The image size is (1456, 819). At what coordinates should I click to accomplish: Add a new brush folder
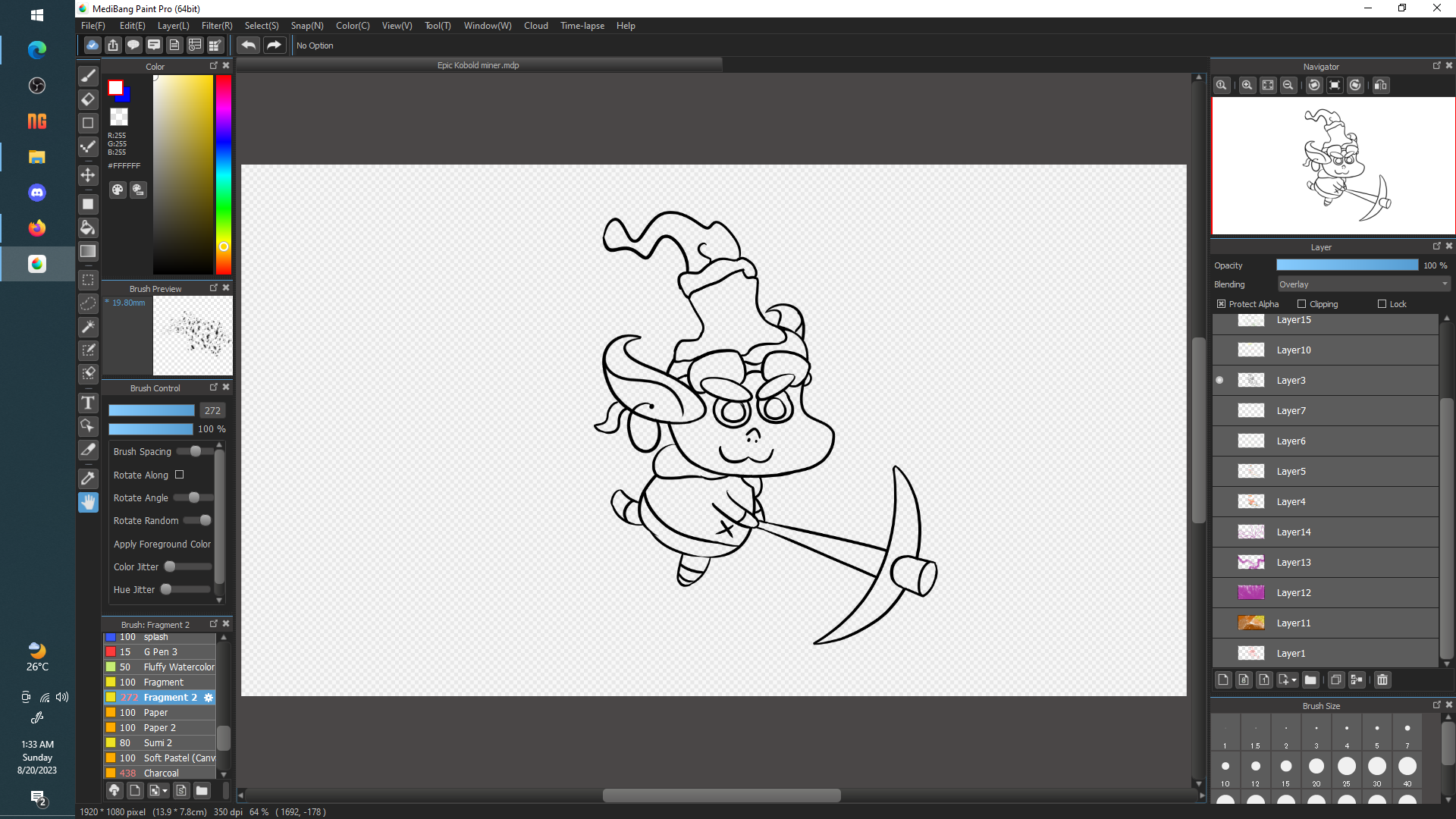pos(202,791)
